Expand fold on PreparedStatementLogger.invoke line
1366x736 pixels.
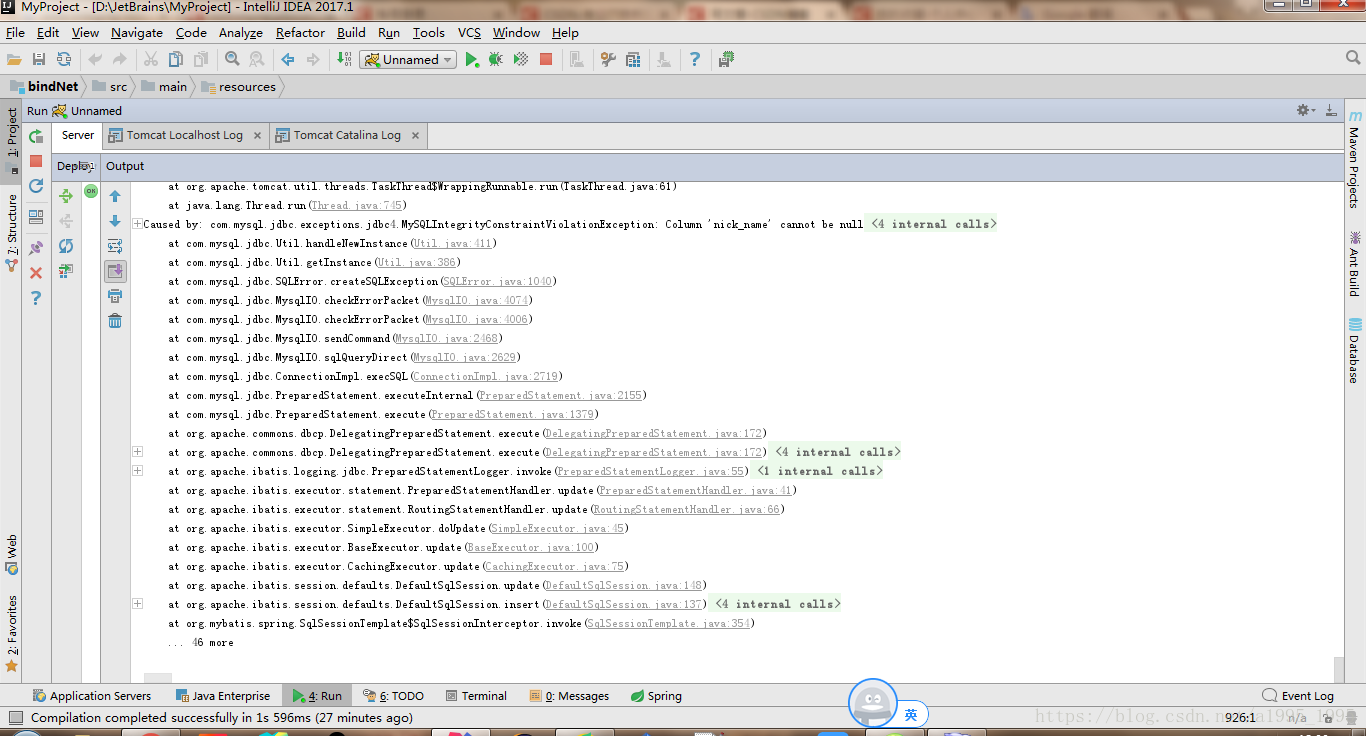point(137,471)
